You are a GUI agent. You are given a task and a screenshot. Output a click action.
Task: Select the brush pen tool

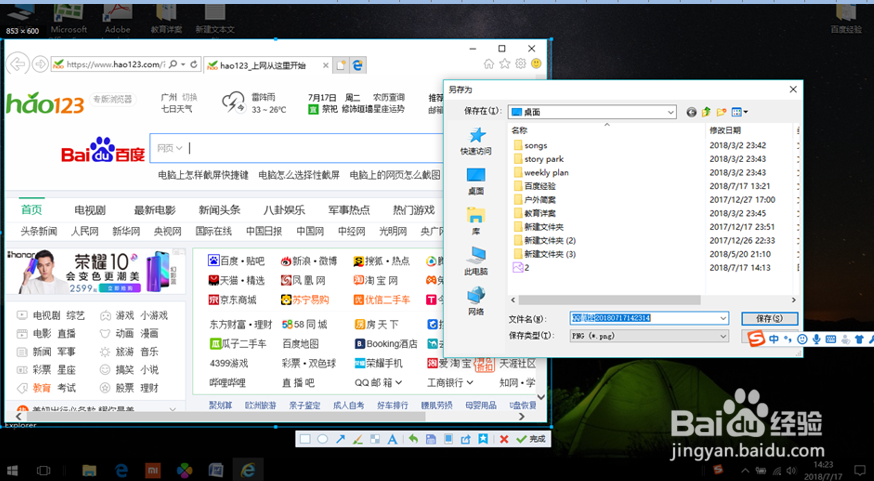pyautogui.click(x=358, y=439)
